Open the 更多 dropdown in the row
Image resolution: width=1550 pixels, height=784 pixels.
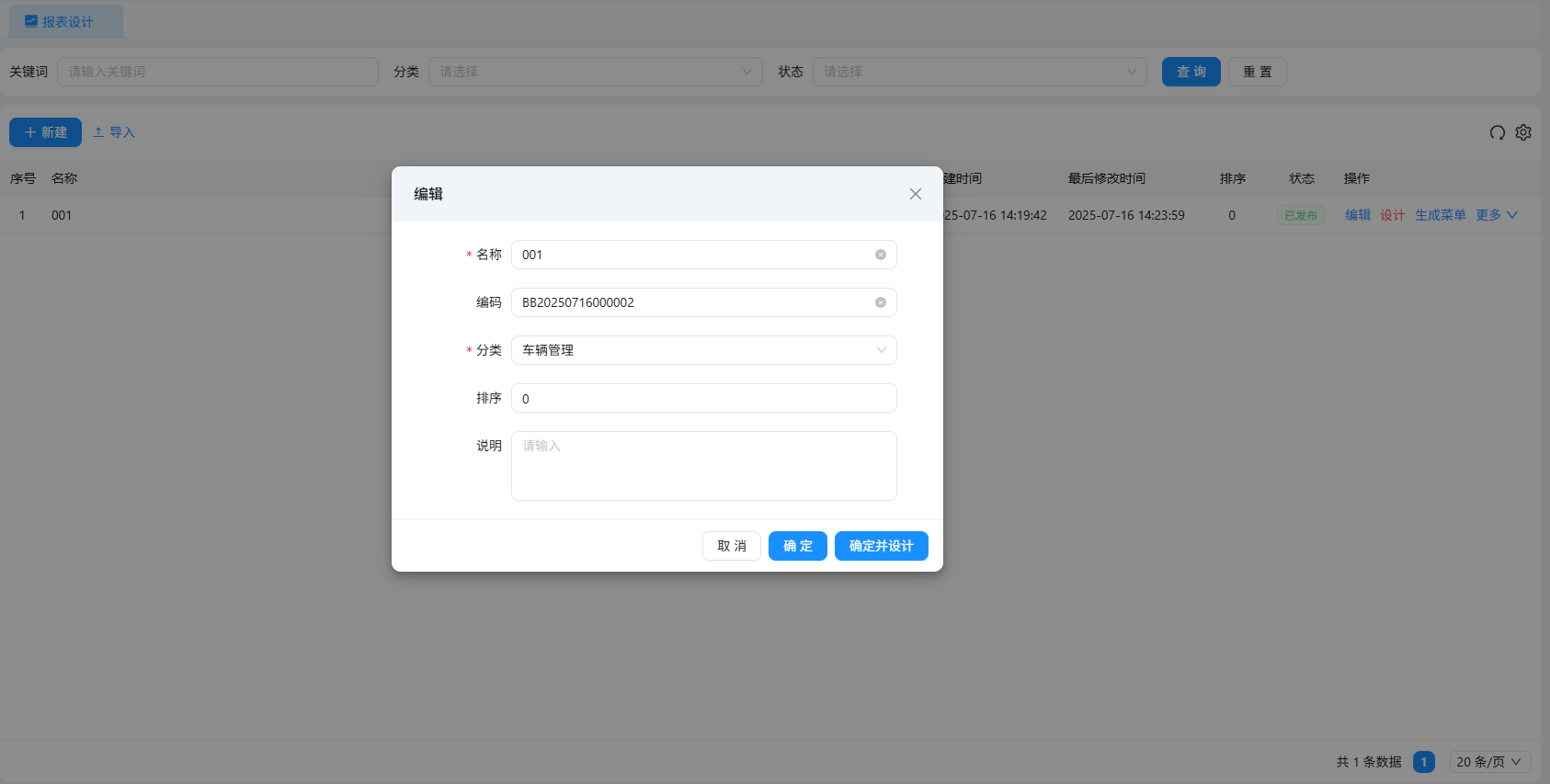click(1496, 215)
